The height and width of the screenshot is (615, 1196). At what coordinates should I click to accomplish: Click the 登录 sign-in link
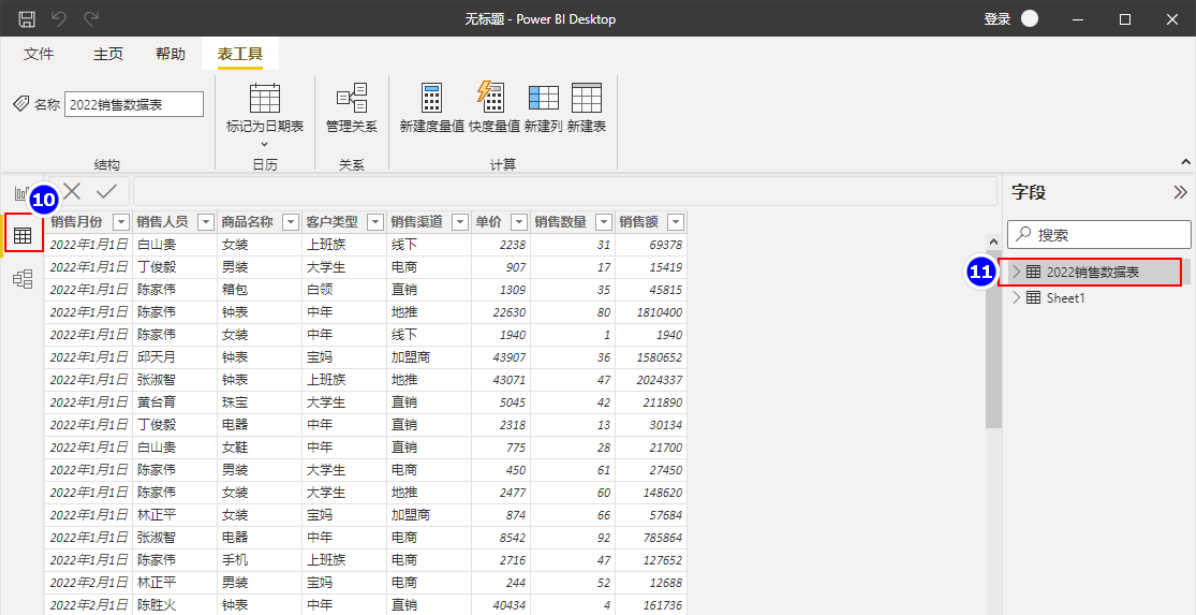click(x=997, y=20)
